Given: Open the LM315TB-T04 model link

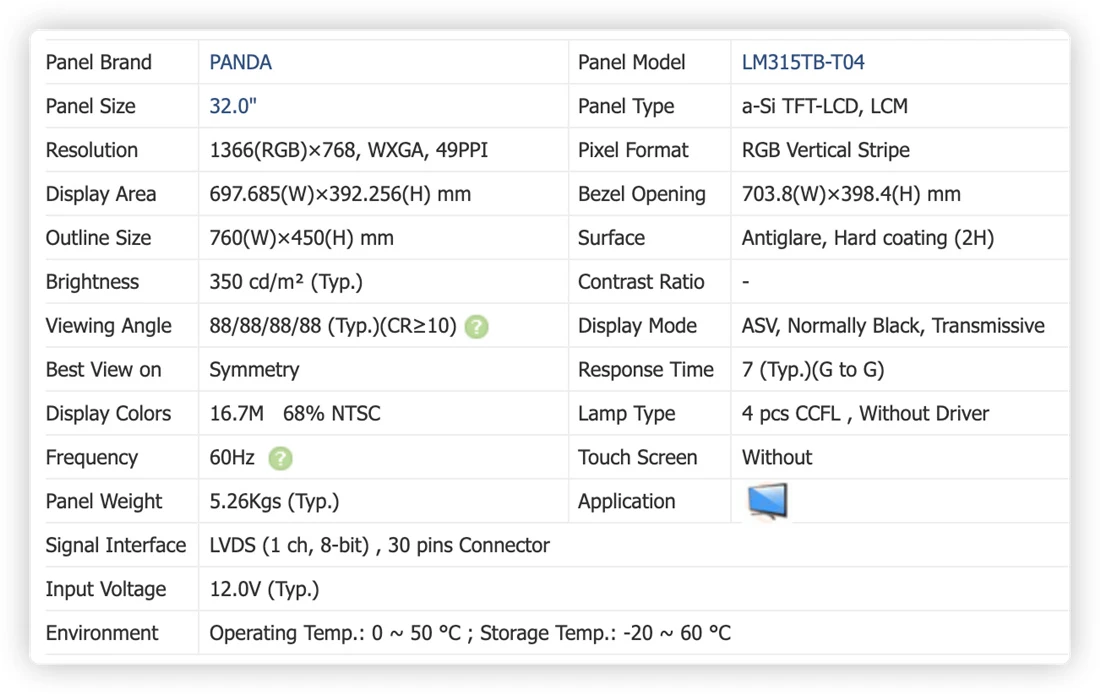Looking at the screenshot, I should pos(803,62).
